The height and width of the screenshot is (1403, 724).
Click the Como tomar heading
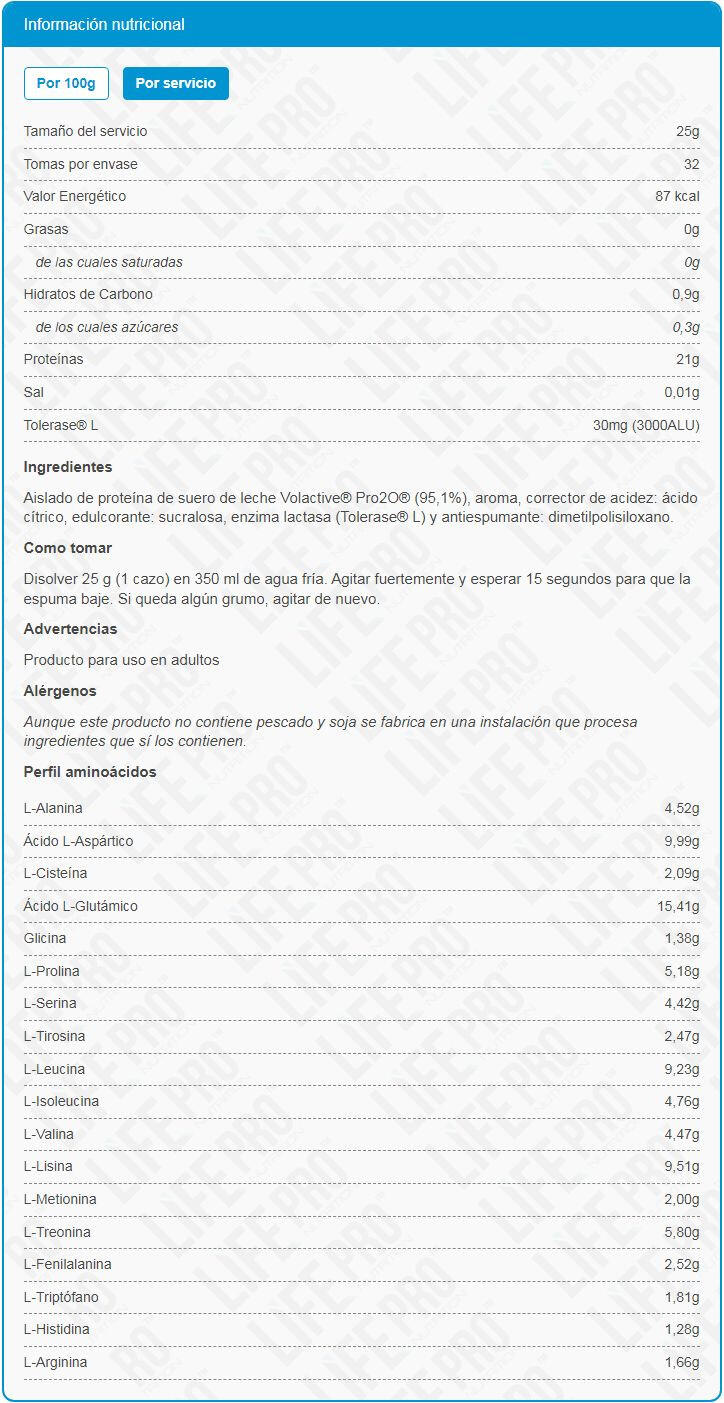coord(68,548)
